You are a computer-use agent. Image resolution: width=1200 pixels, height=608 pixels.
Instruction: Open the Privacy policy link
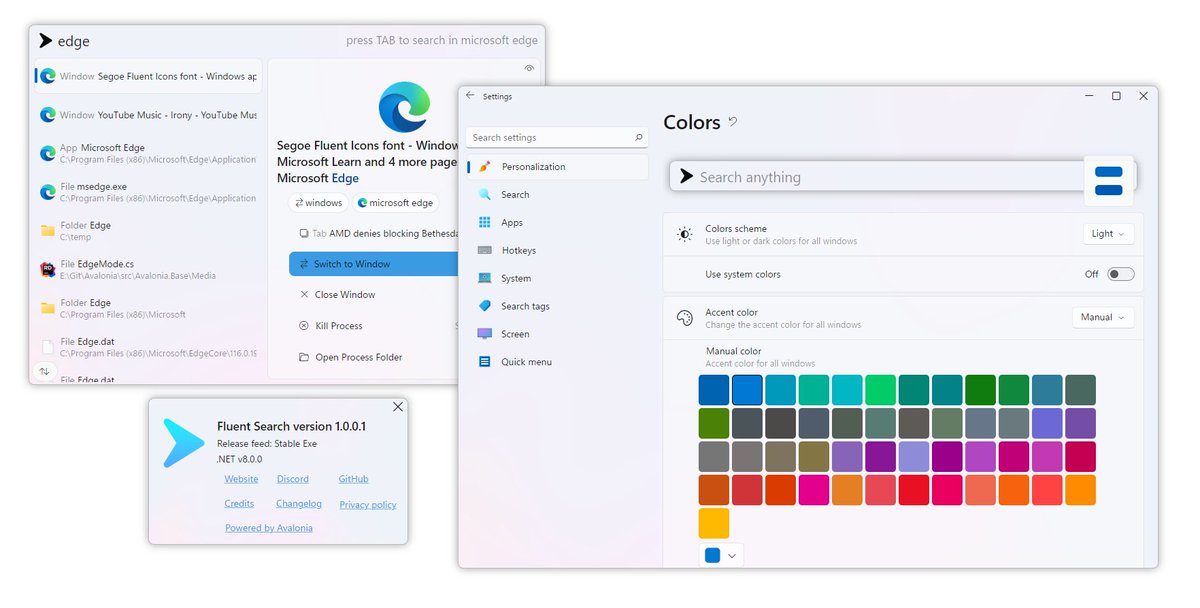(x=368, y=505)
